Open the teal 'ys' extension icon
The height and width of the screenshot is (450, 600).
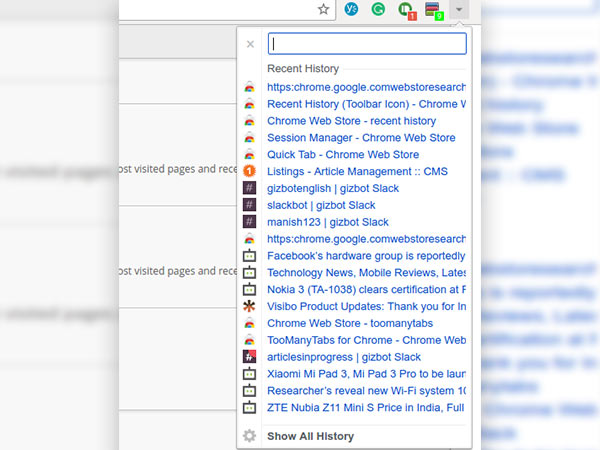tap(351, 9)
